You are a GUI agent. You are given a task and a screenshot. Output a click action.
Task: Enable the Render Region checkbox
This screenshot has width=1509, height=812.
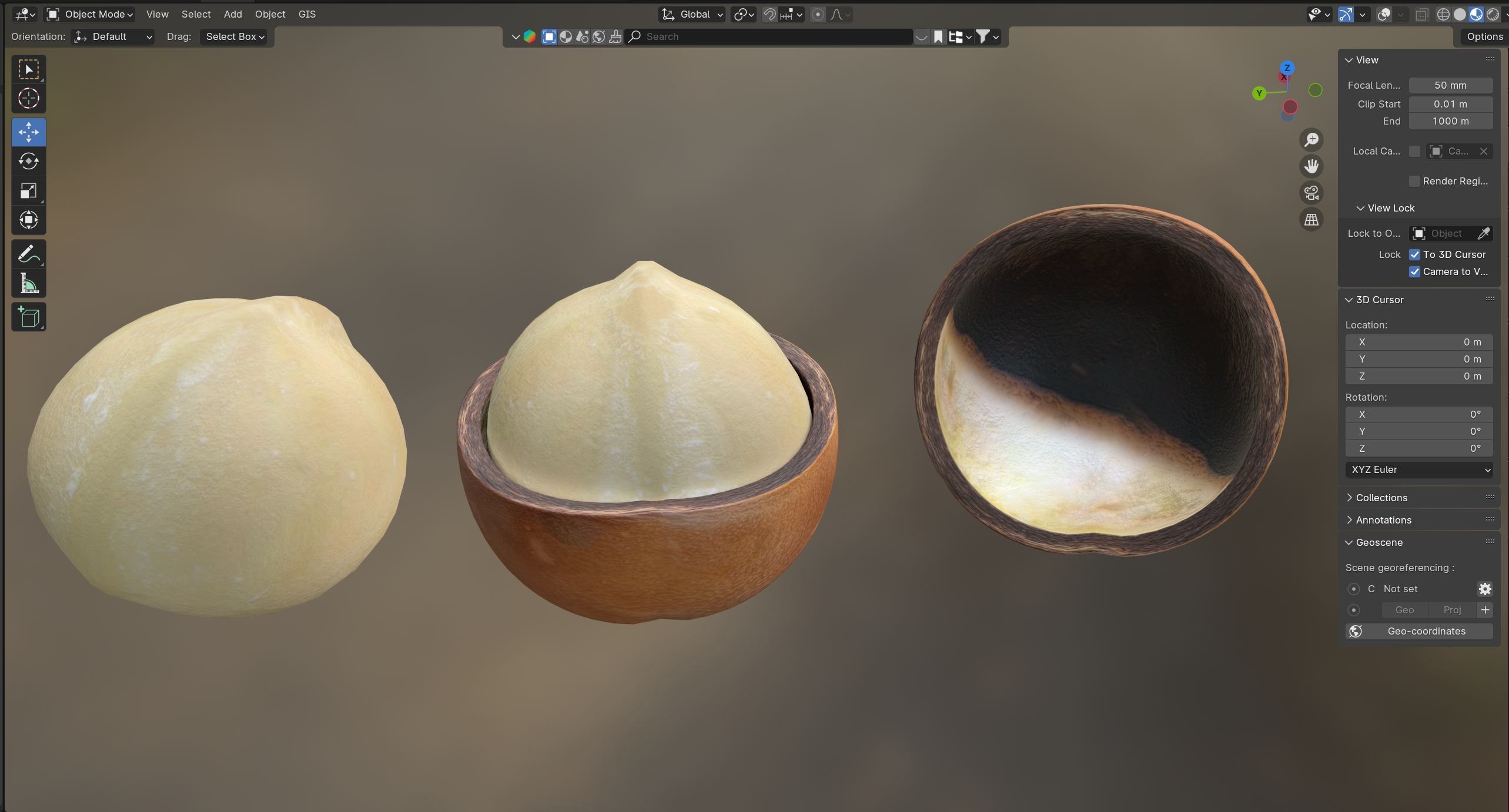[x=1414, y=181]
